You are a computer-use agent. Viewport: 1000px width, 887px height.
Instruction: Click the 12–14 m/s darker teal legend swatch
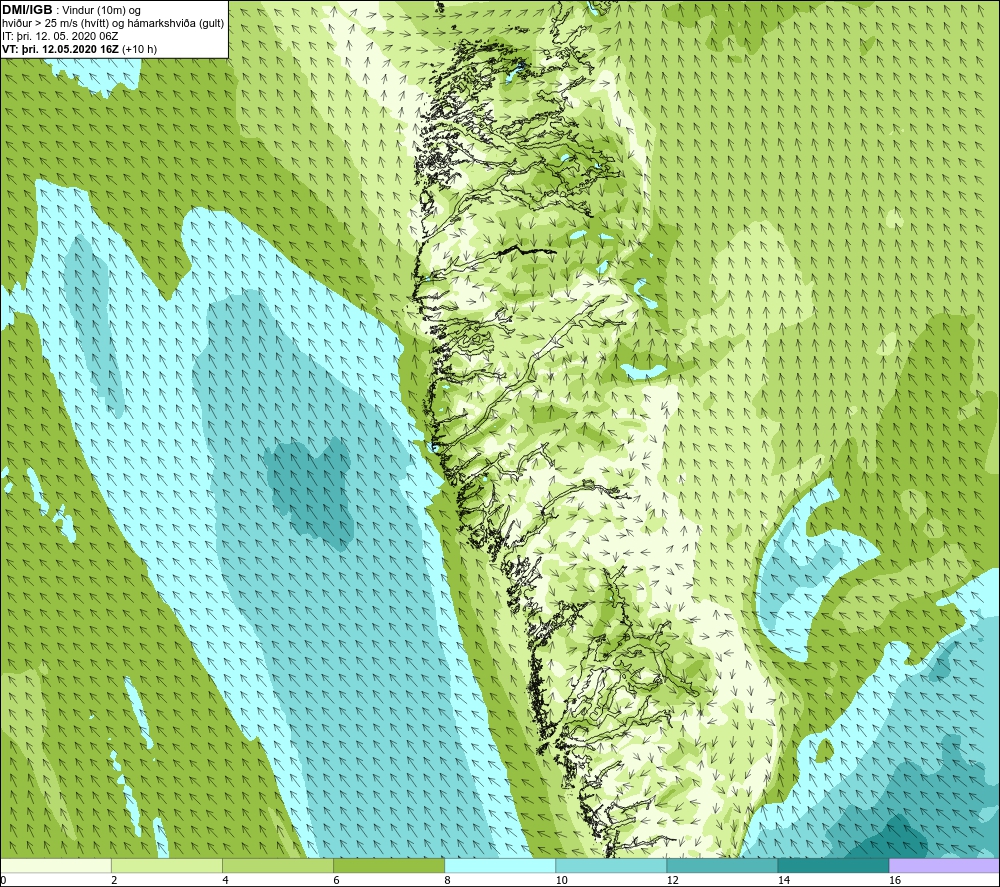coord(722,865)
